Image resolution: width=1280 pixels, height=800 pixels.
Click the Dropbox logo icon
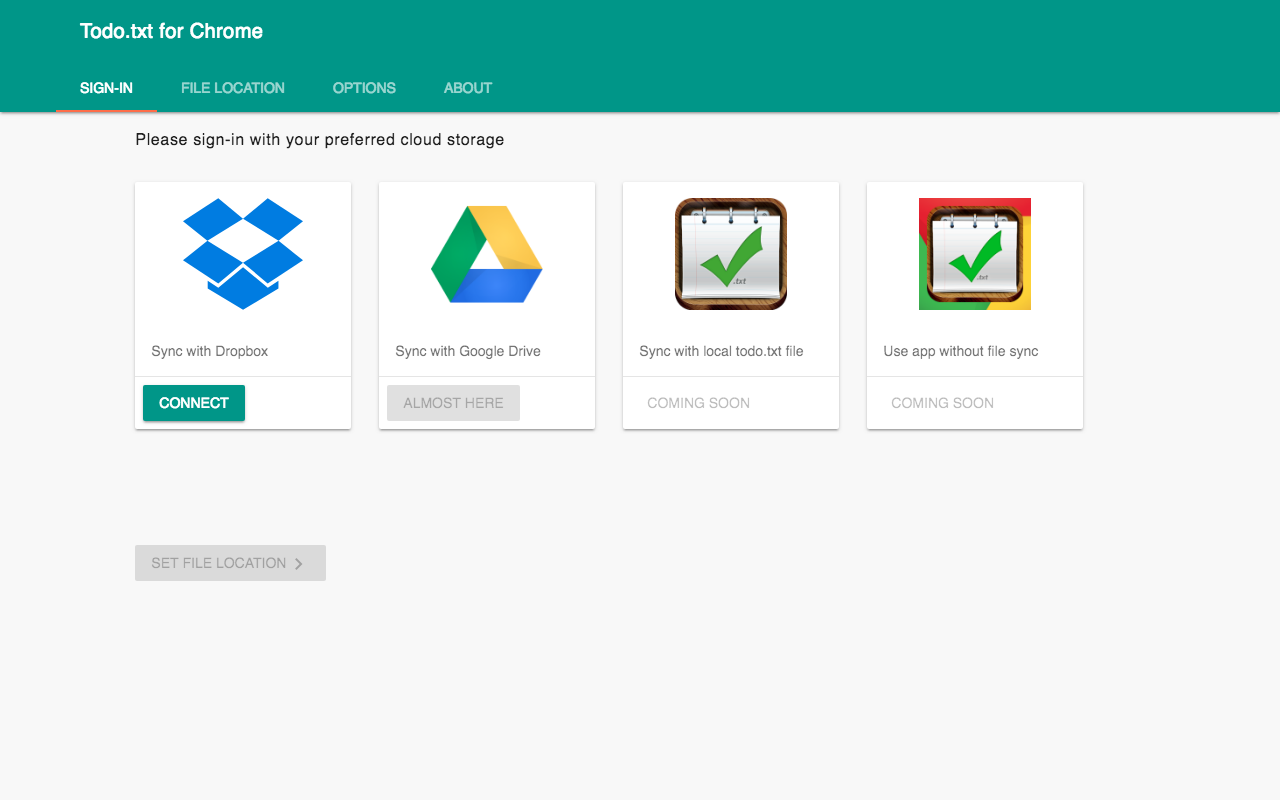(242, 254)
